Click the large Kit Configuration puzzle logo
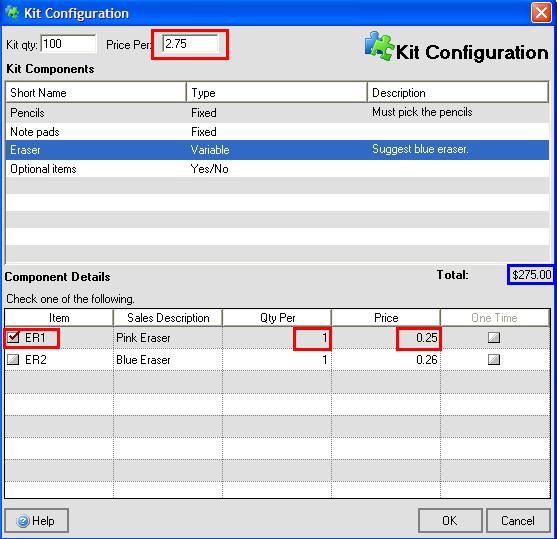 pyautogui.click(x=379, y=46)
